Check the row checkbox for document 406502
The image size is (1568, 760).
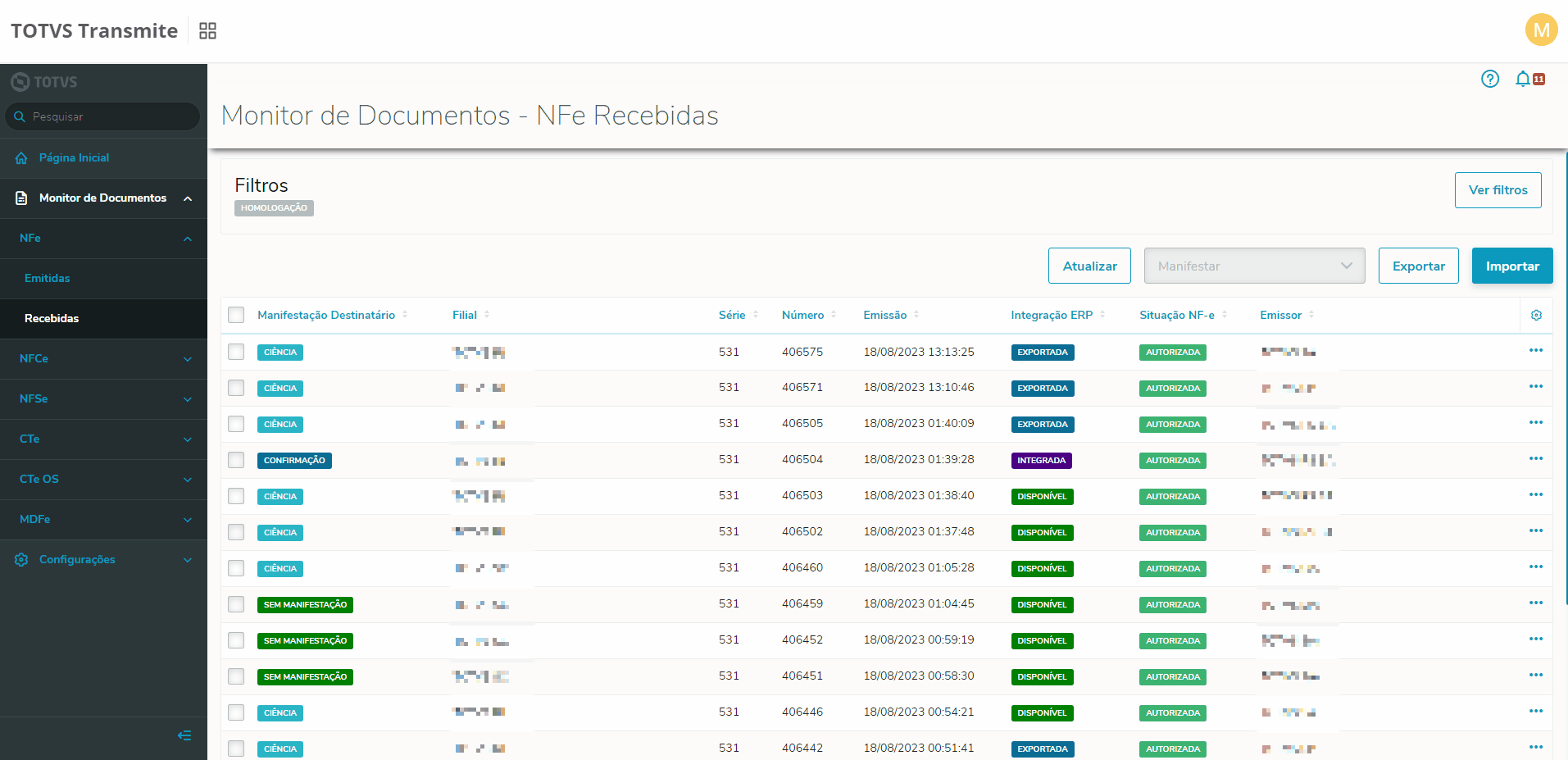coord(236,532)
